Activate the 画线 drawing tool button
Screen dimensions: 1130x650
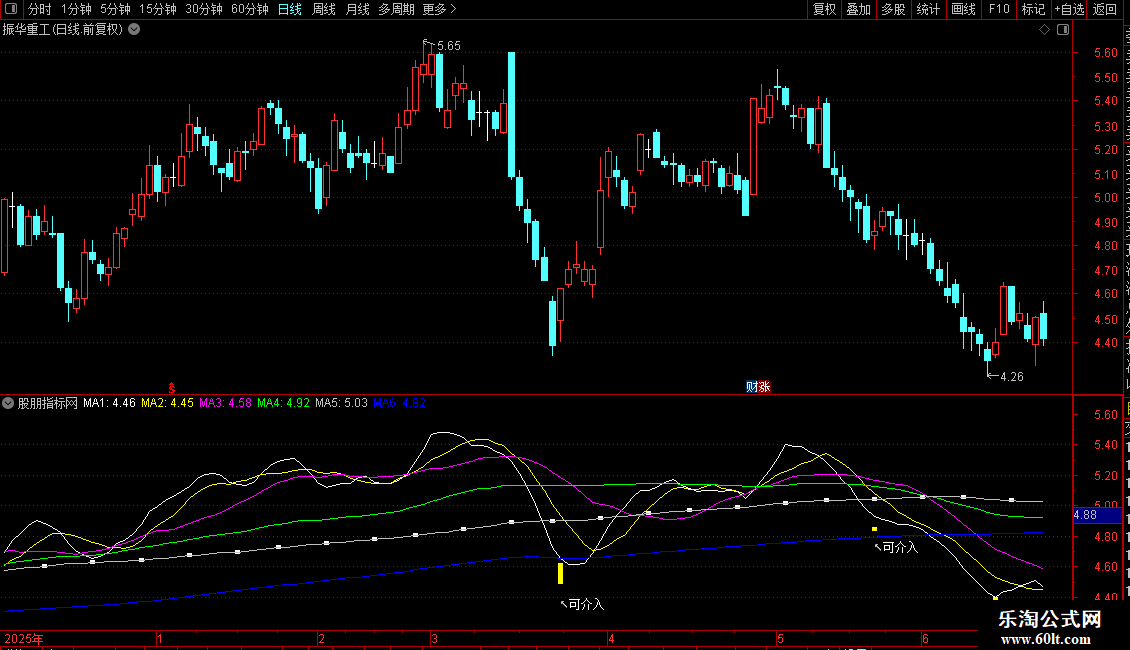coord(963,9)
